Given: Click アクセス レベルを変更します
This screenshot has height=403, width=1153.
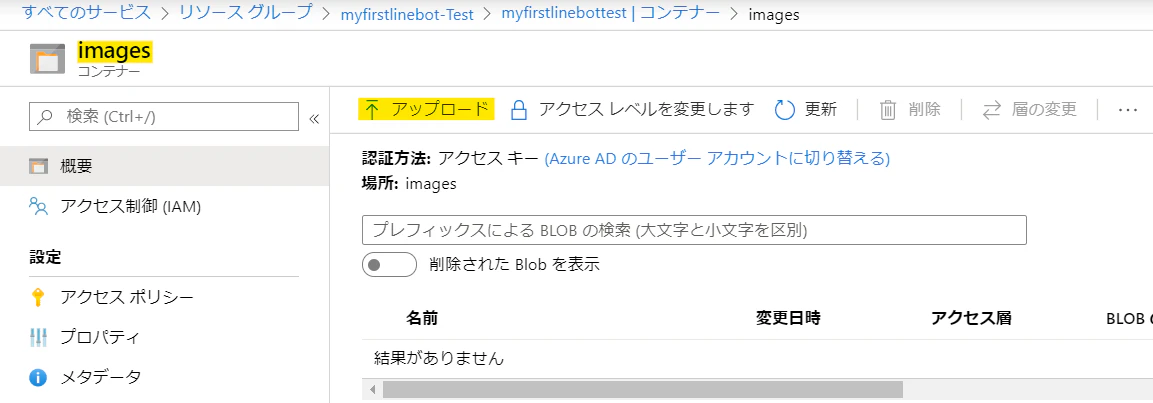Looking at the screenshot, I should click(x=633, y=110).
